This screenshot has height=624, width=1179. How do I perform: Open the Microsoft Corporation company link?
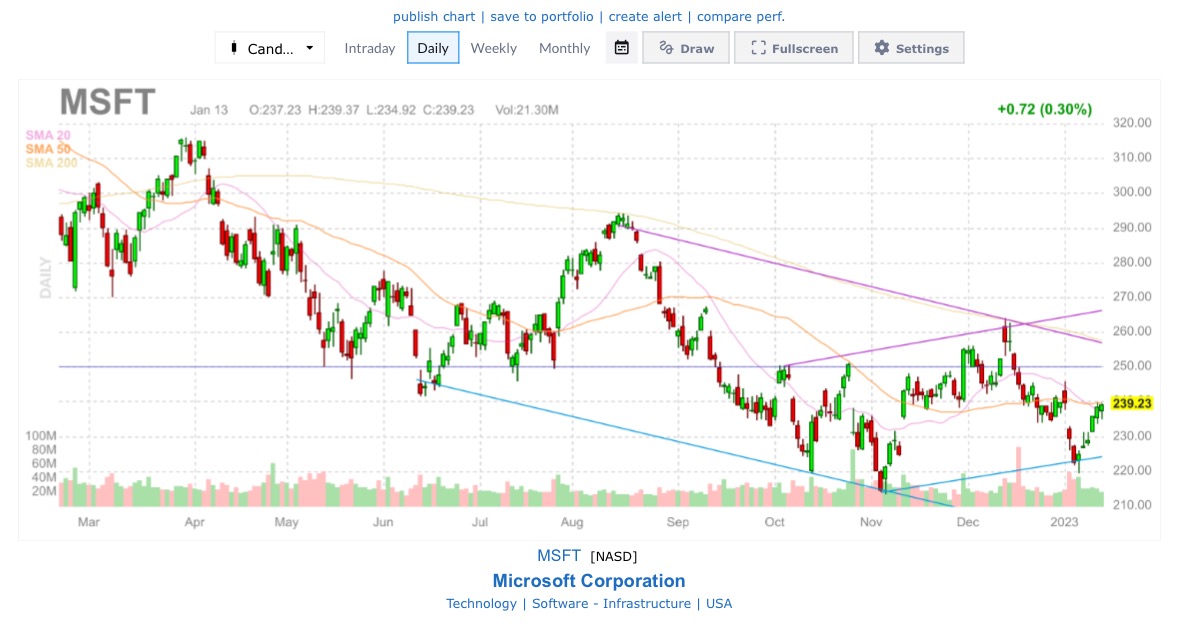tap(589, 580)
